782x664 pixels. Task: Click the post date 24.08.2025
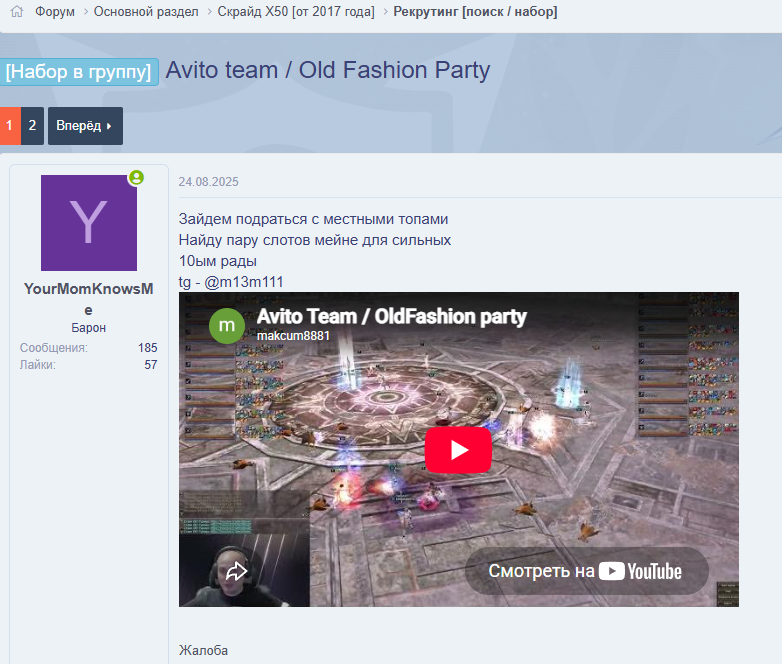[x=208, y=182]
